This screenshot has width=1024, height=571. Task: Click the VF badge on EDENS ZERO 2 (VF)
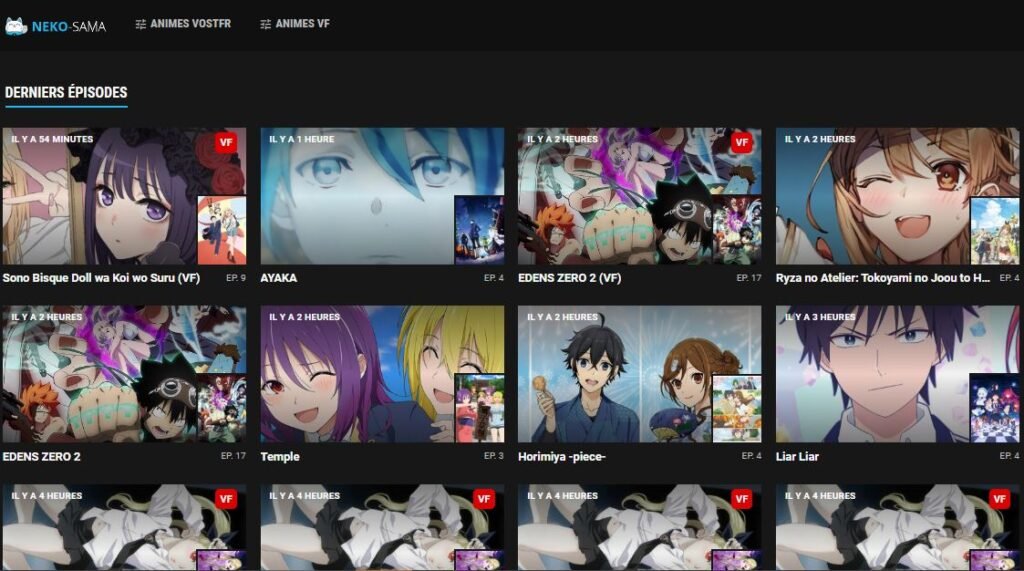click(x=741, y=142)
